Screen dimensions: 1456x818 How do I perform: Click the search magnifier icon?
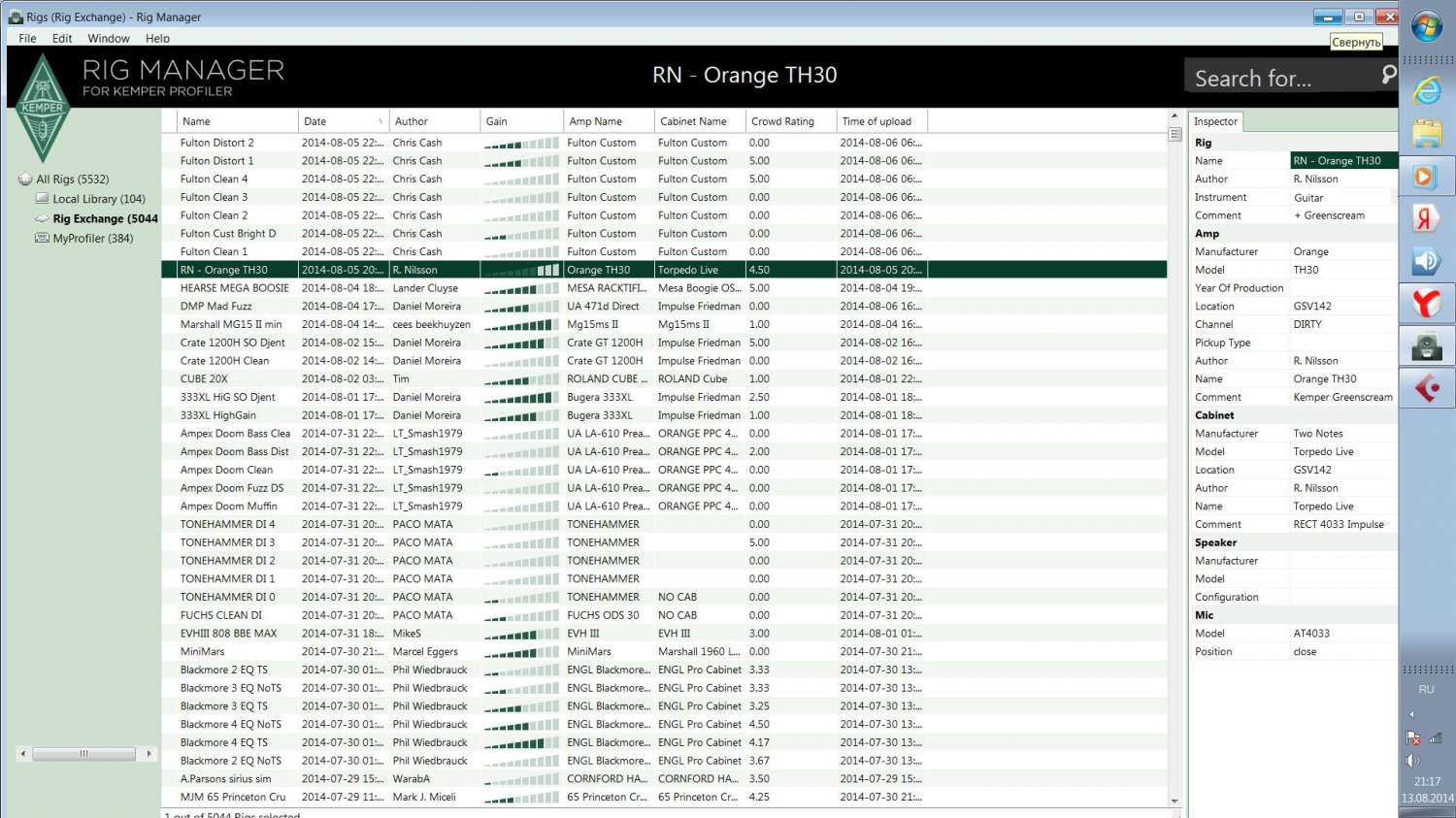pyautogui.click(x=1388, y=75)
